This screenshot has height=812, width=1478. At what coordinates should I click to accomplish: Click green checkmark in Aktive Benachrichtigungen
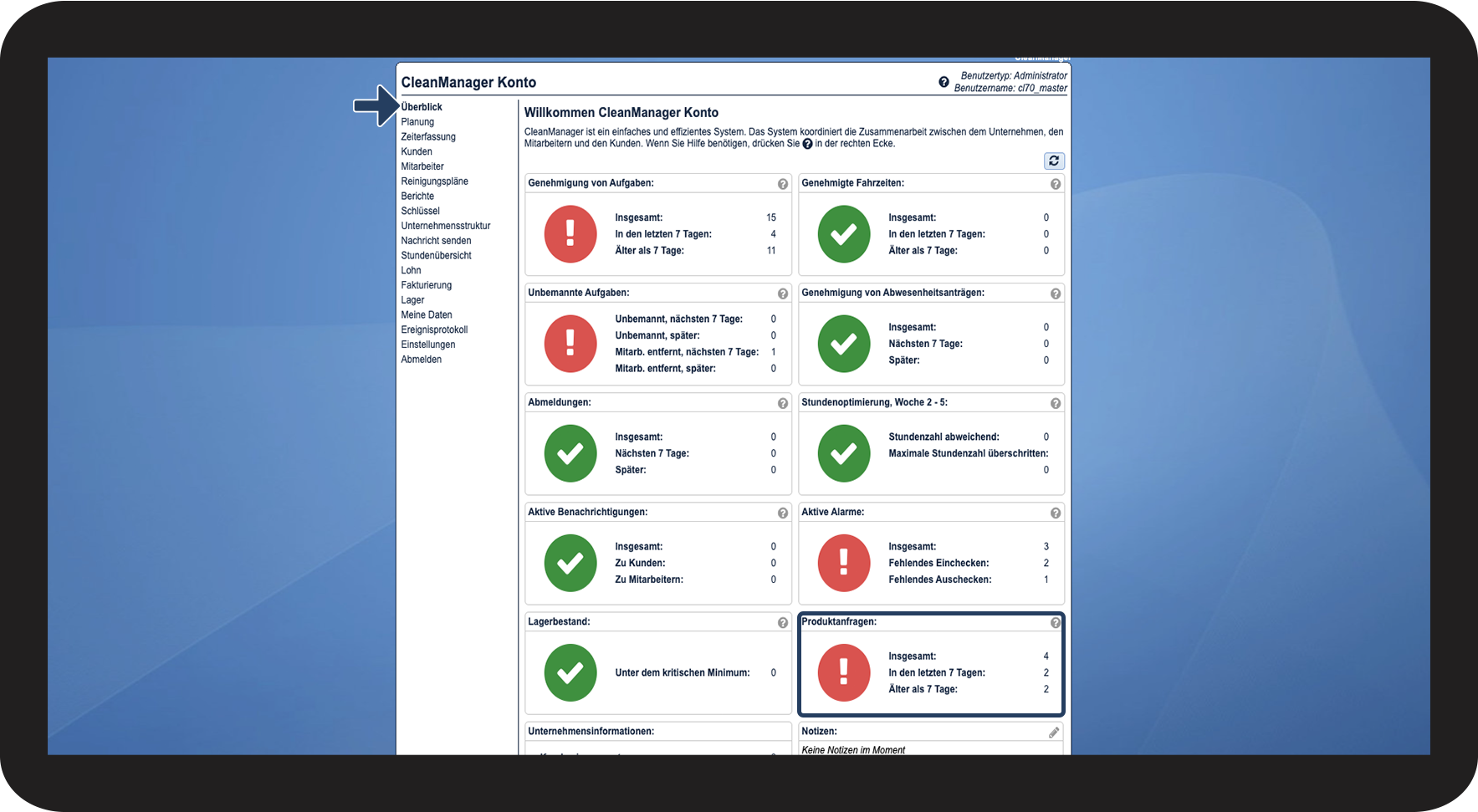(570, 563)
